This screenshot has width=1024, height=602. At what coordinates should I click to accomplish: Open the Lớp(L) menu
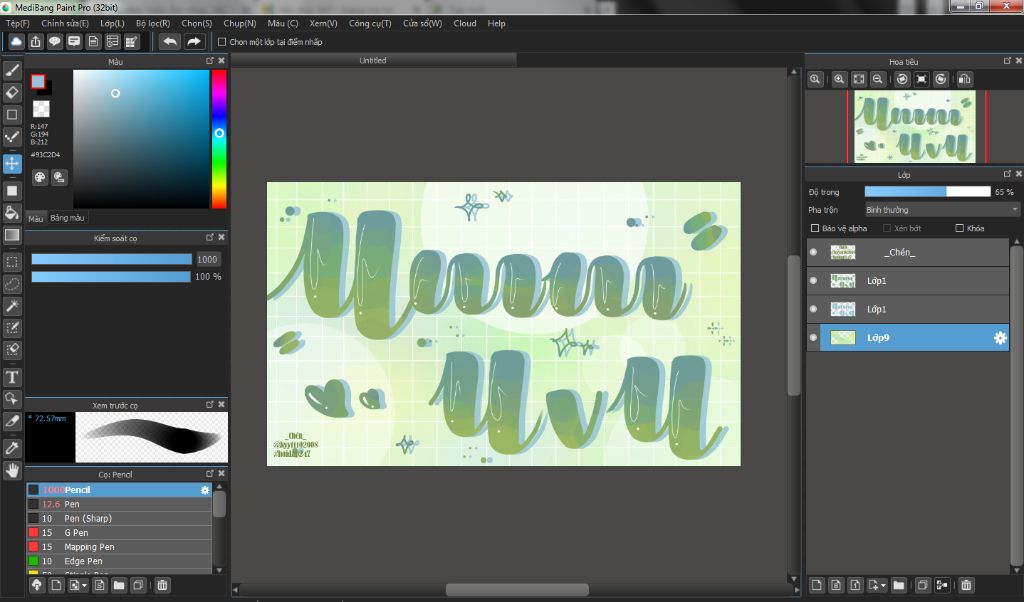point(112,23)
